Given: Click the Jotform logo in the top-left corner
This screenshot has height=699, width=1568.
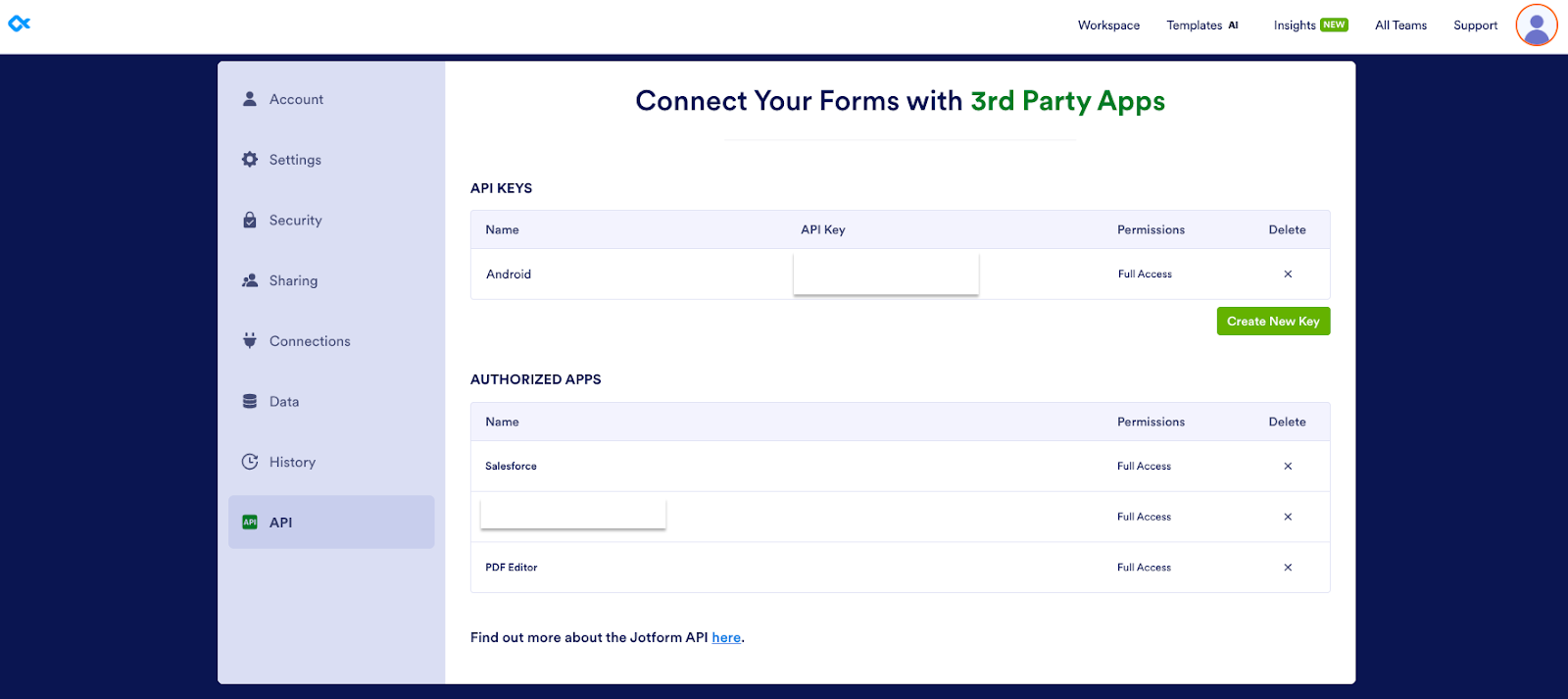Looking at the screenshot, I should click(x=20, y=24).
